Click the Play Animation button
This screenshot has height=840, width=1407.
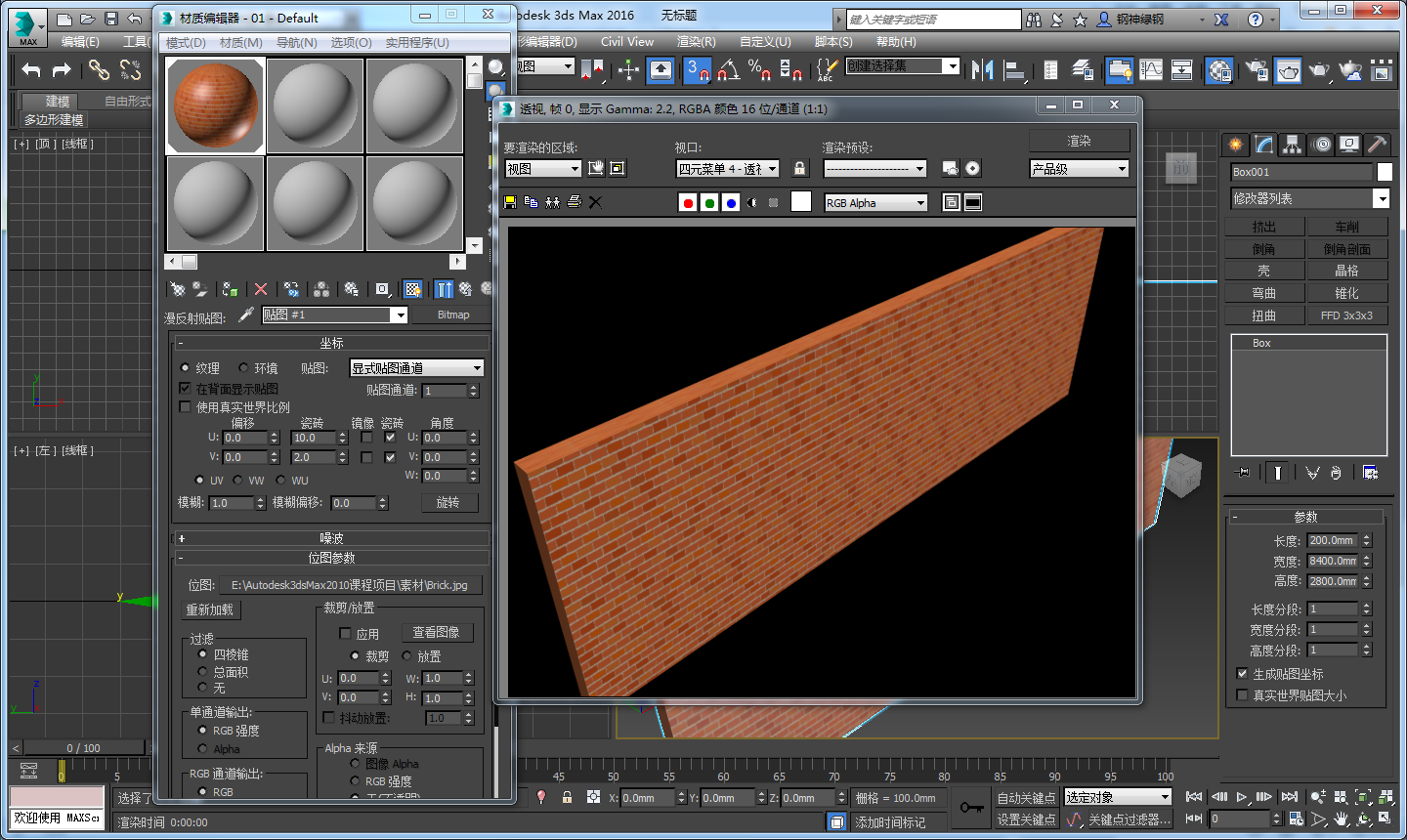[x=1242, y=797]
